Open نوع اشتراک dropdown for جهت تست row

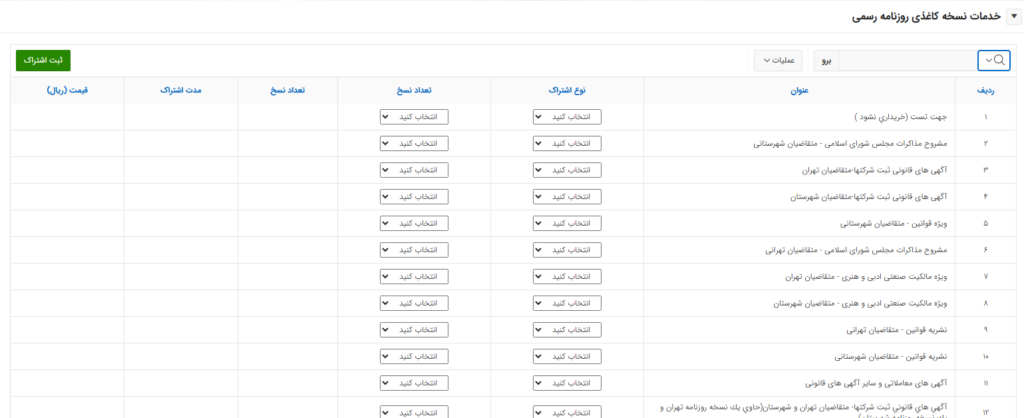[567, 117]
